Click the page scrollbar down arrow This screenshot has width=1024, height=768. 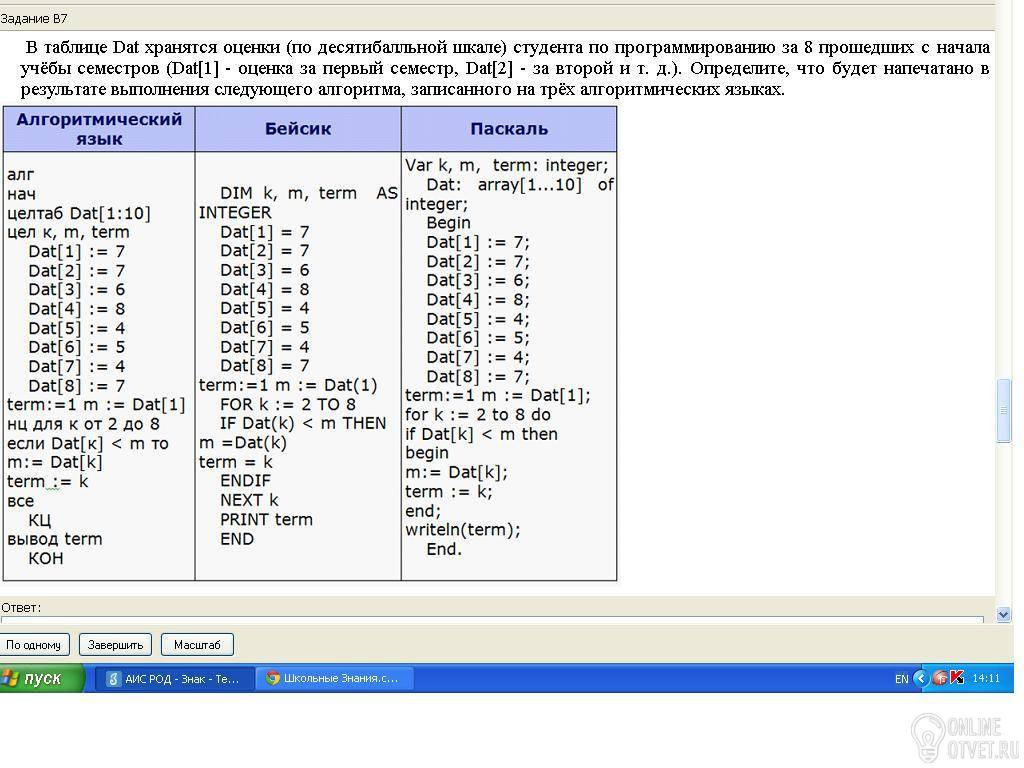pos(1004,614)
